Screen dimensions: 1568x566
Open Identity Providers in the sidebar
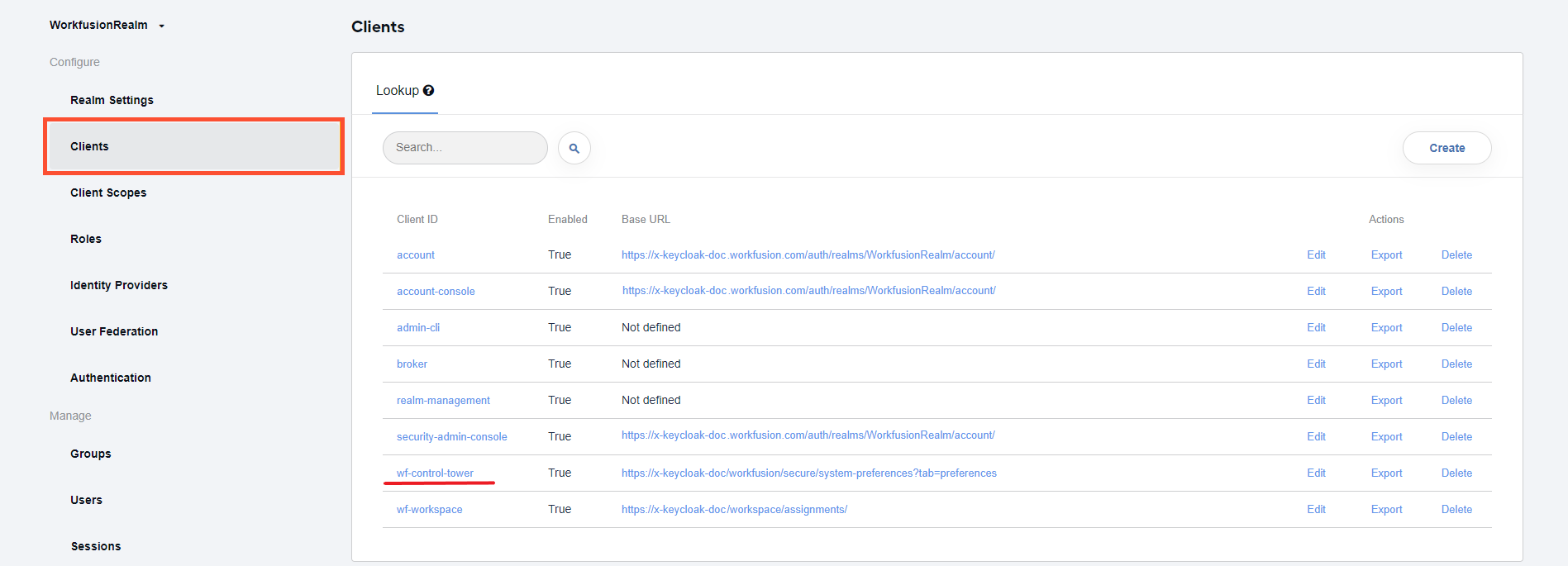click(119, 285)
